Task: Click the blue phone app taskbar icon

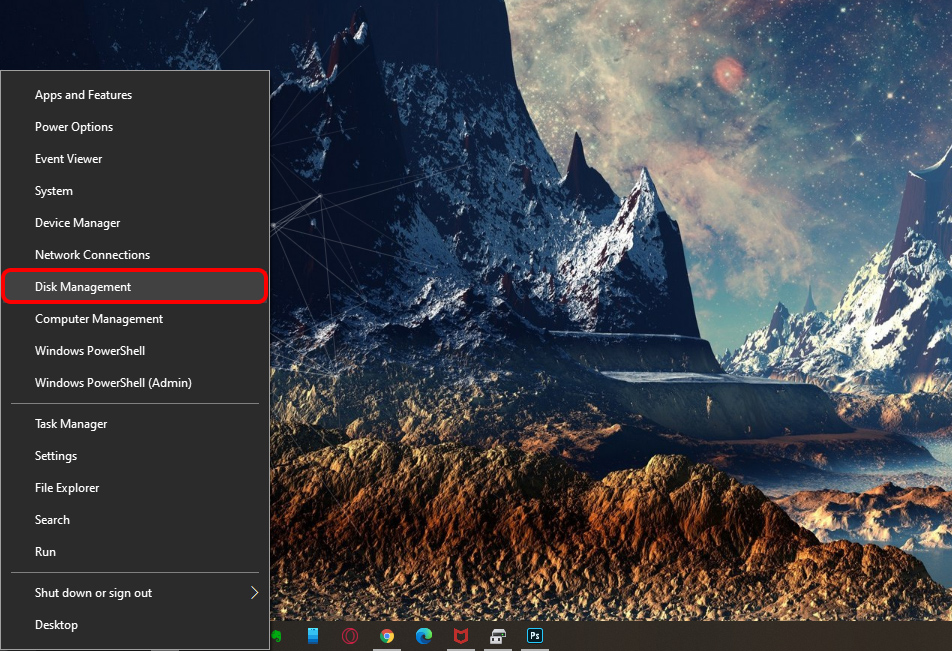Action: (x=313, y=636)
